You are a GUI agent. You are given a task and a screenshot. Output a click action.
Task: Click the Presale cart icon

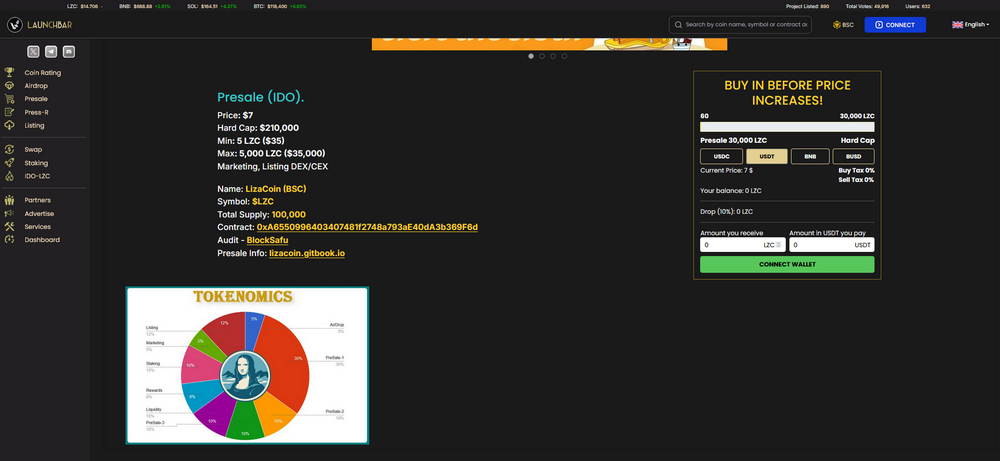[x=9, y=99]
